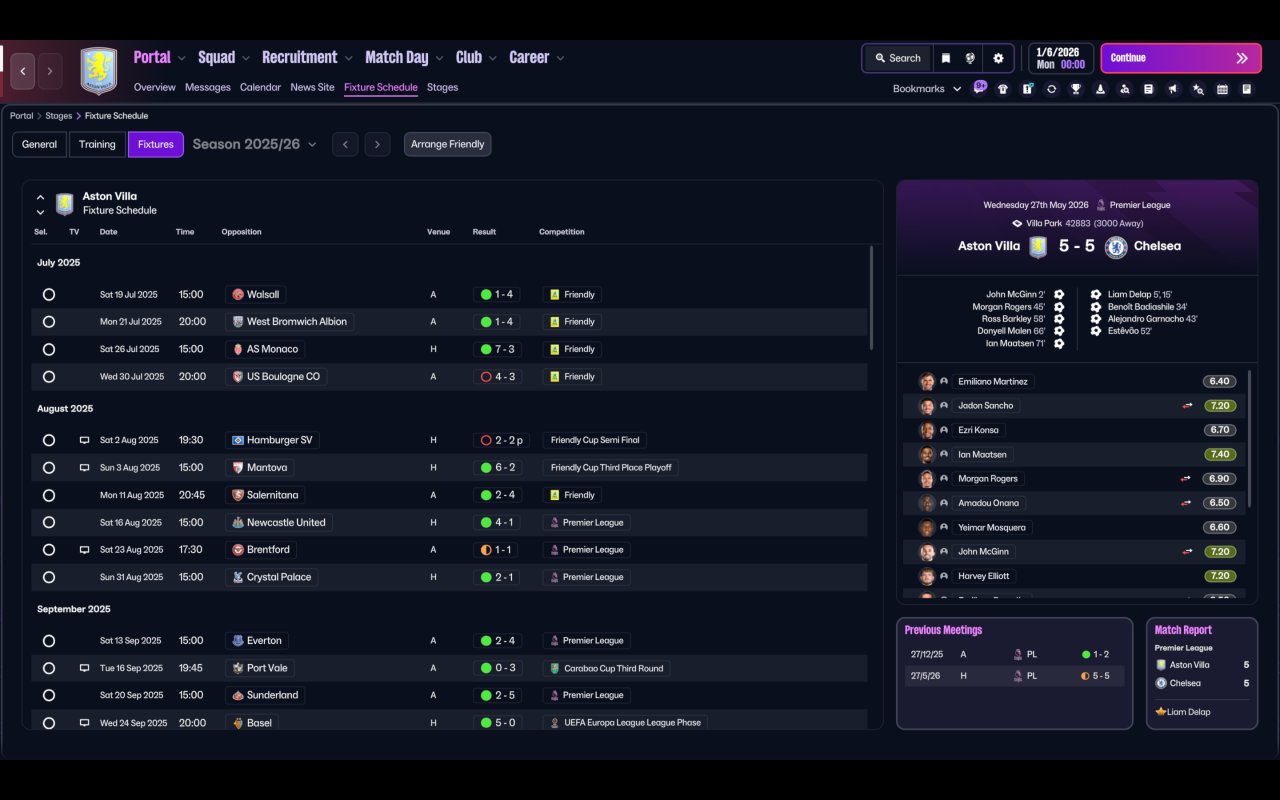Click the Chelsea crest in match summary
This screenshot has width=1280, height=800.
[x=1116, y=246]
